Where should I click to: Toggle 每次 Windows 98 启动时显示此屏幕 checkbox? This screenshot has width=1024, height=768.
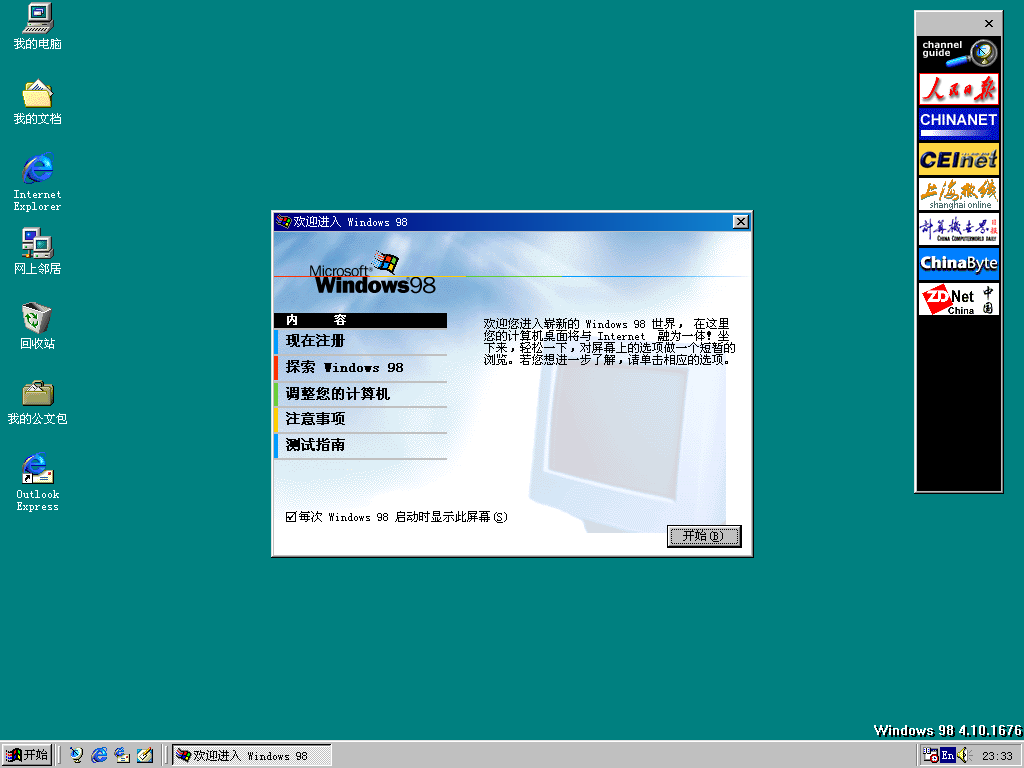(x=291, y=517)
